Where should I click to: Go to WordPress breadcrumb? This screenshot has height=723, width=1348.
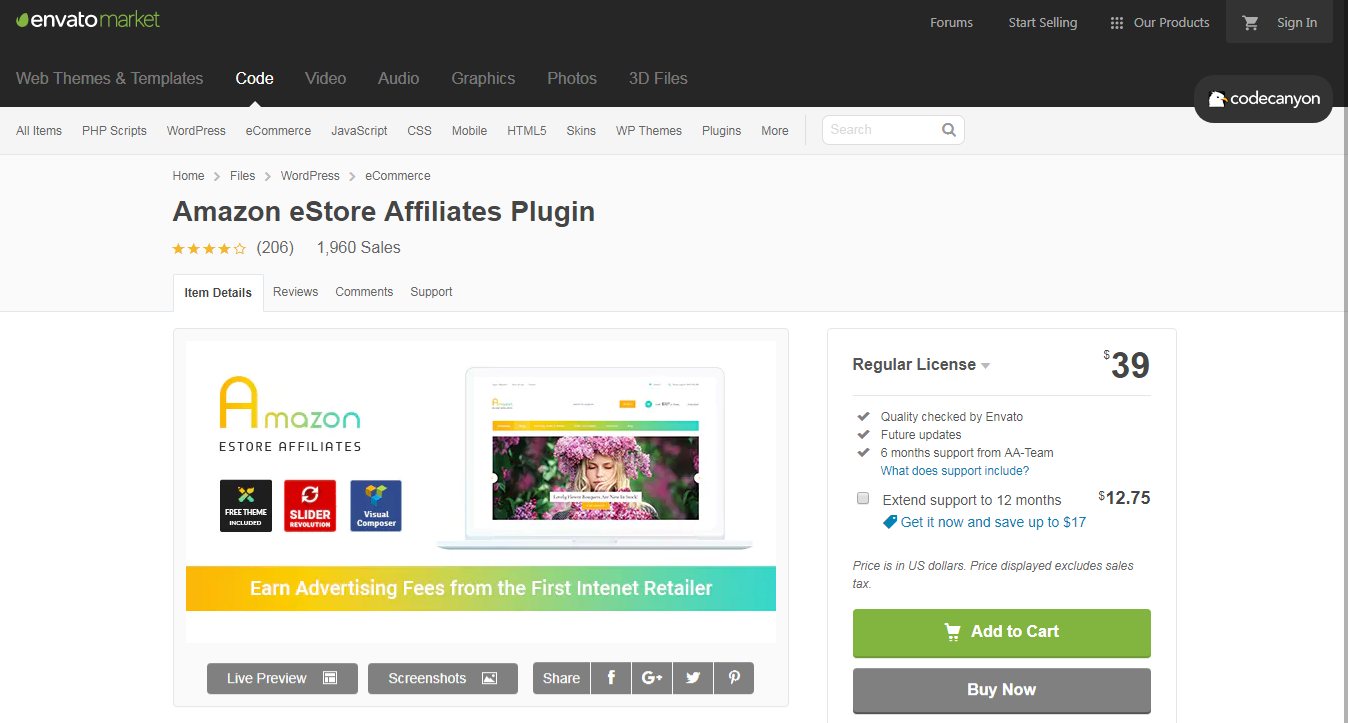pos(310,176)
